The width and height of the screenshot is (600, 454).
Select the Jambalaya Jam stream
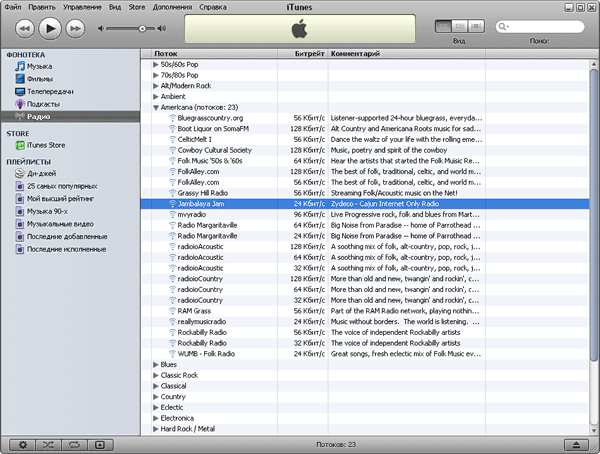pyautogui.click(x=365, y=204)
